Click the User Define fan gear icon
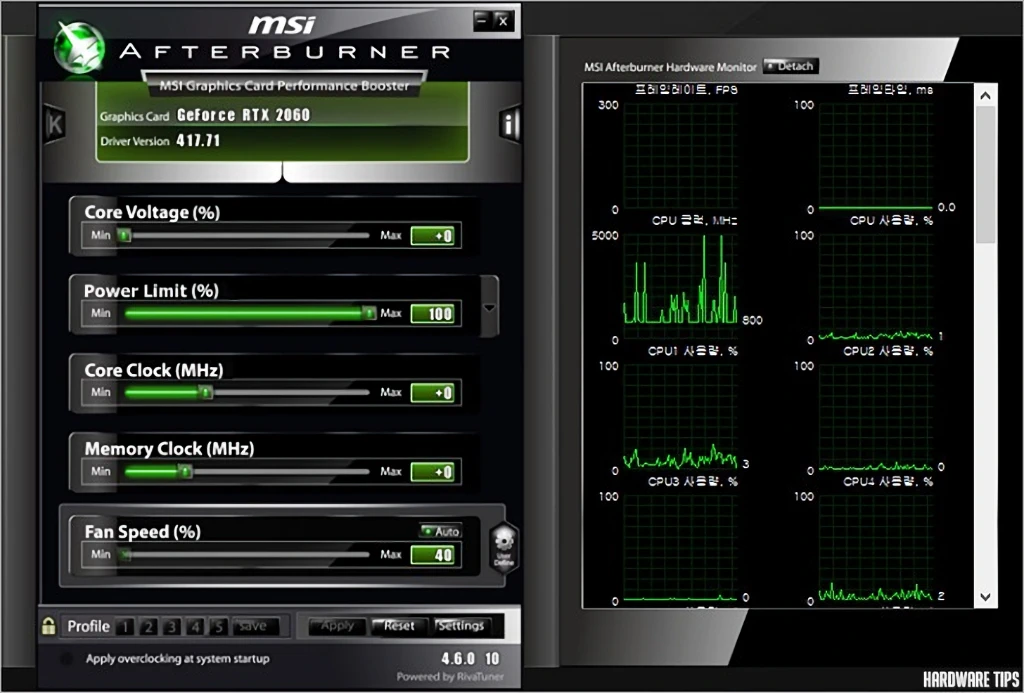This screenshot has width=1024, height=693. tap(504, 547)
